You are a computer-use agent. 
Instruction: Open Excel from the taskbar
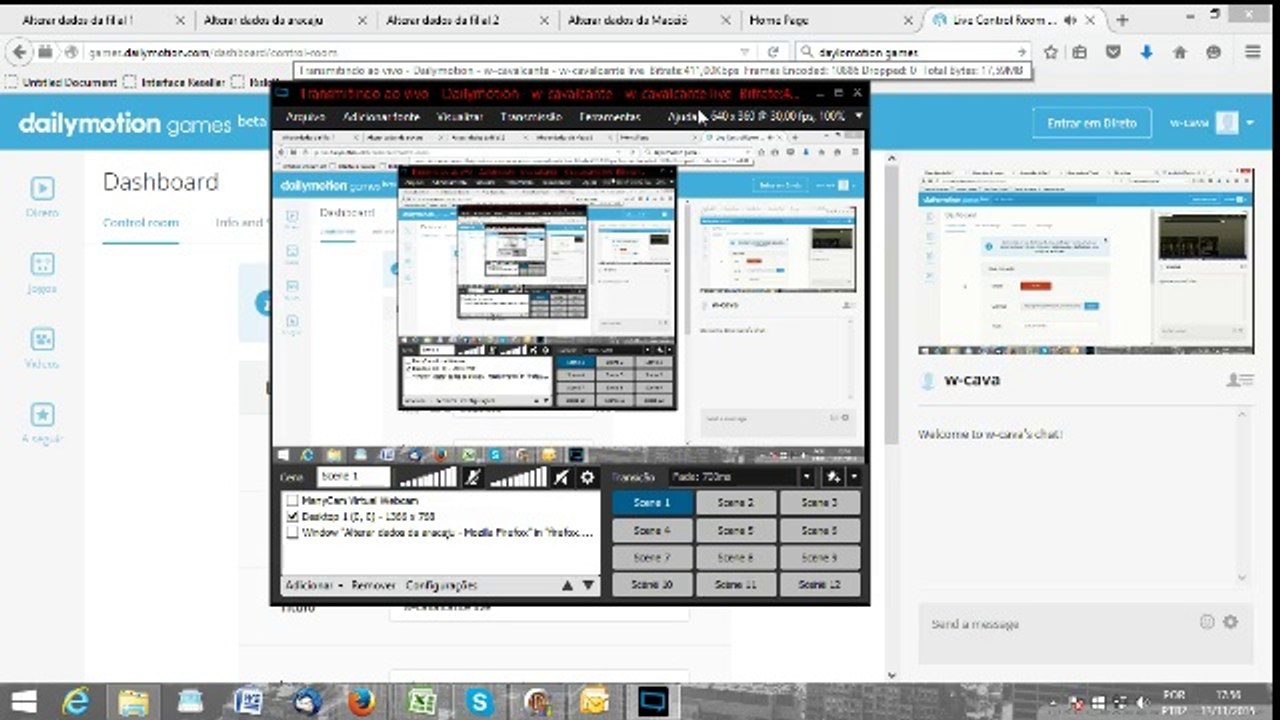[421, 701]
